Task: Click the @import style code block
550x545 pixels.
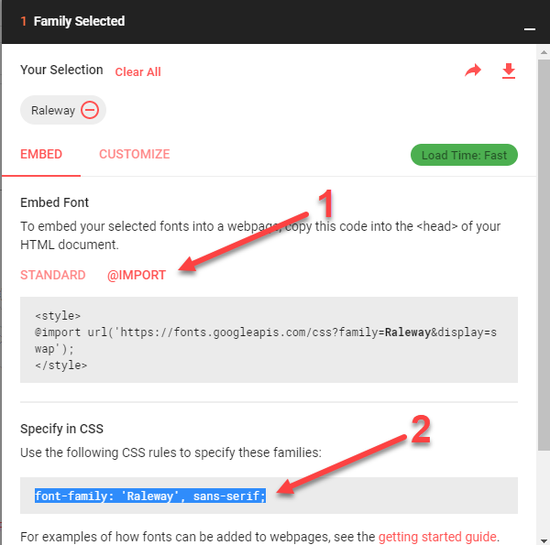Action: [269, 340]
